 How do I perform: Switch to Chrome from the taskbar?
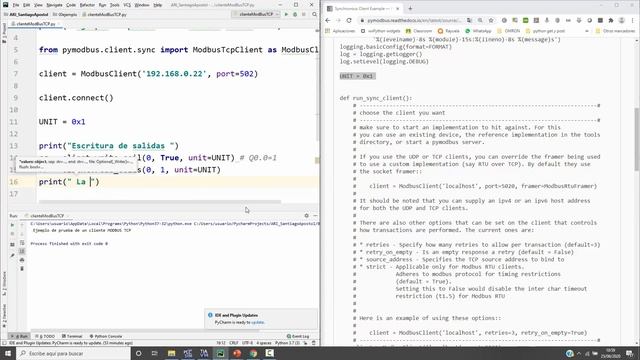pos(253,353)
